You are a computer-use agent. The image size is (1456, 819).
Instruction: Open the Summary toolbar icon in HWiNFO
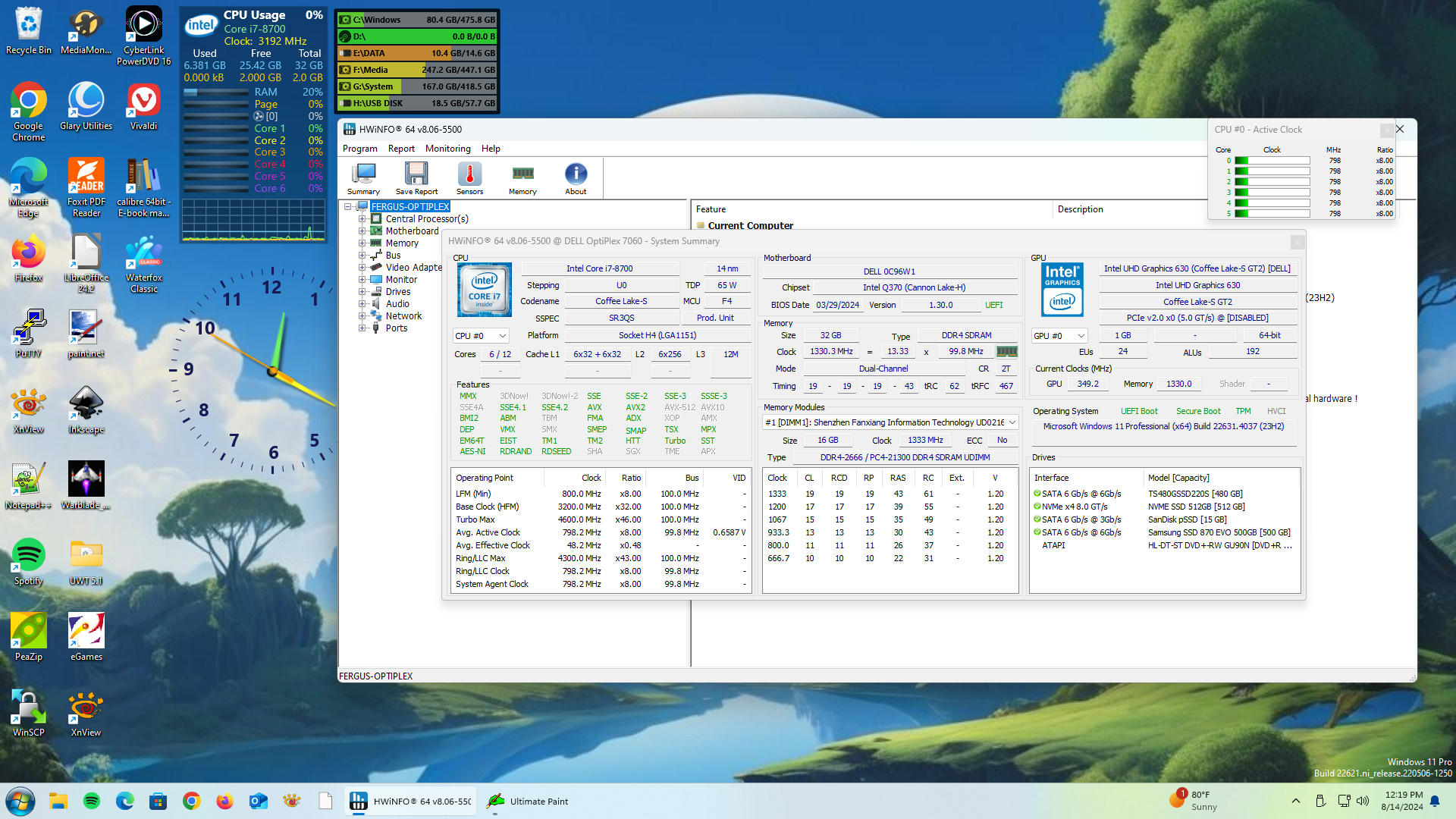click(x=363, y=179)
